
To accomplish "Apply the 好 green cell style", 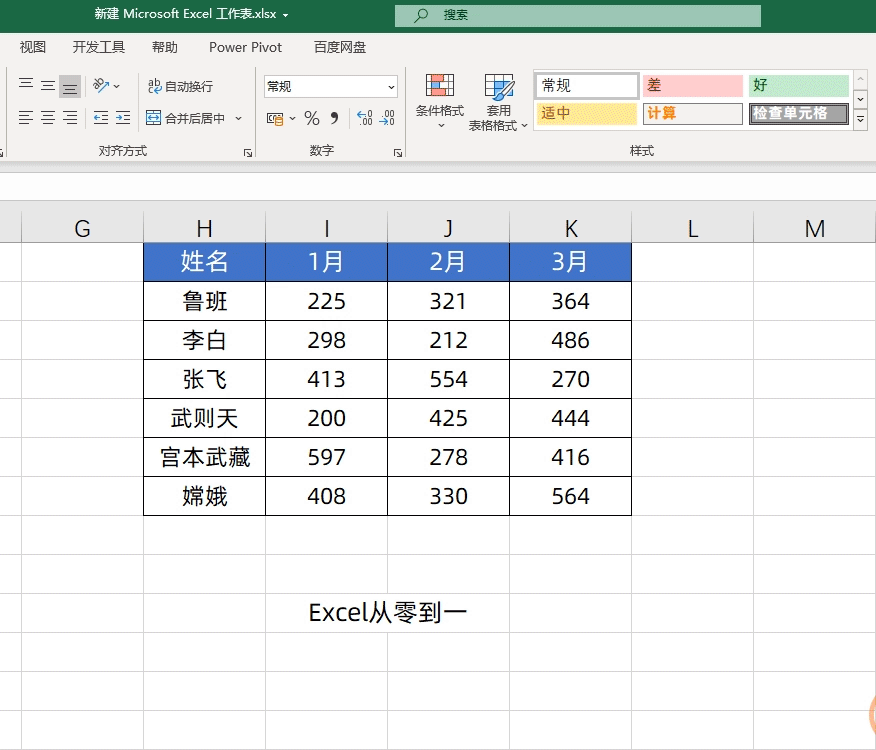I will (x=798, y=86).
